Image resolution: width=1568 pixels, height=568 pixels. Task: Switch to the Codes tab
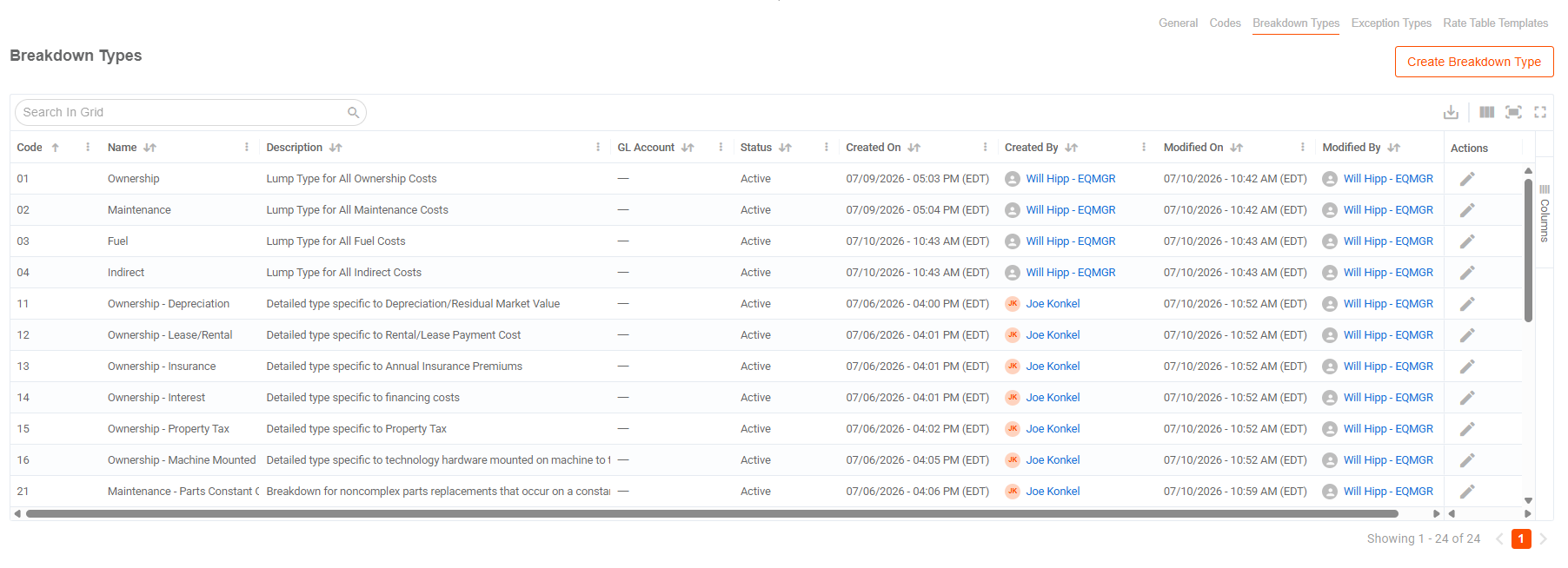[1225, 23]
